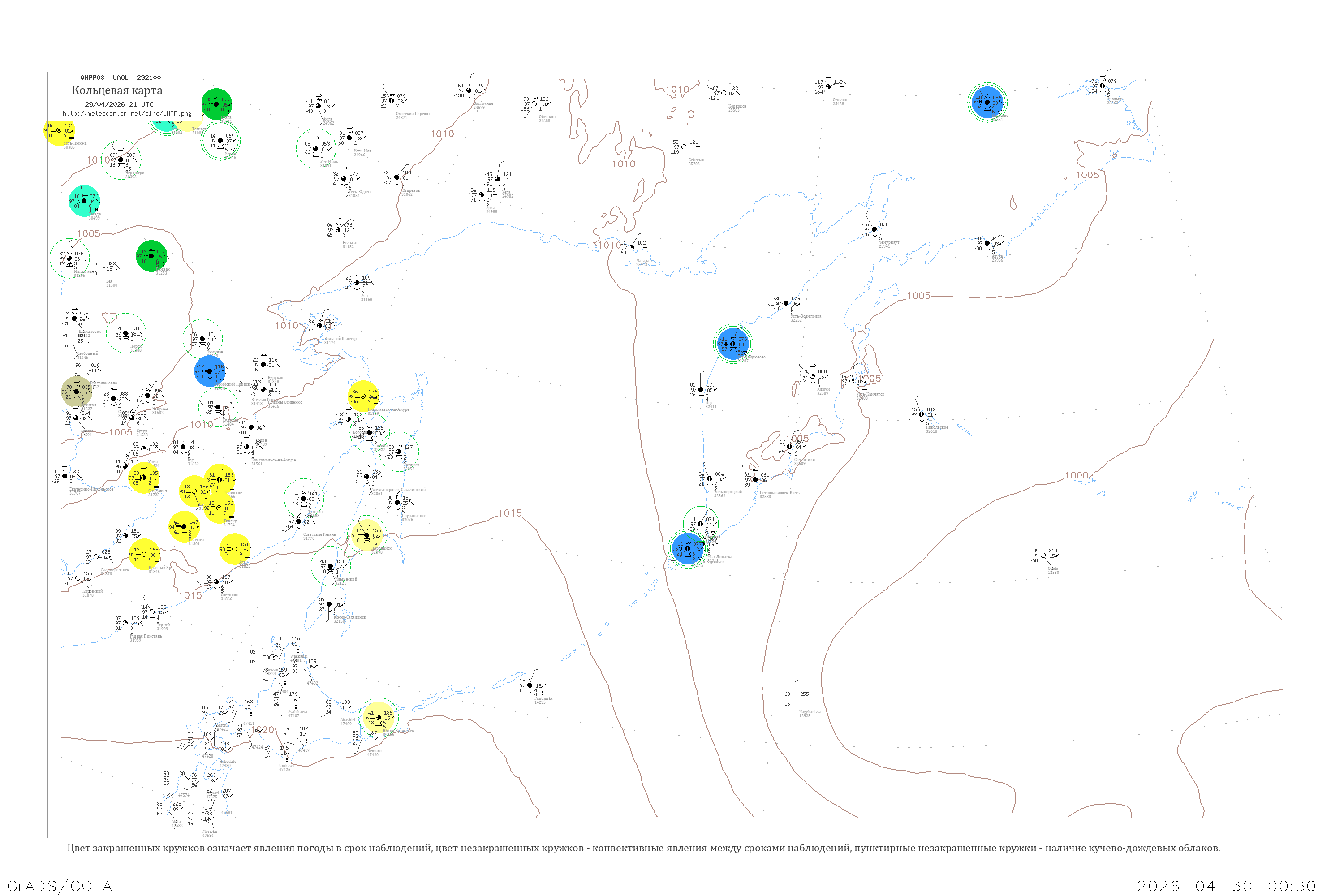Click the yellow fog marker at Николаевск-на-Амуре

[363, 396]
